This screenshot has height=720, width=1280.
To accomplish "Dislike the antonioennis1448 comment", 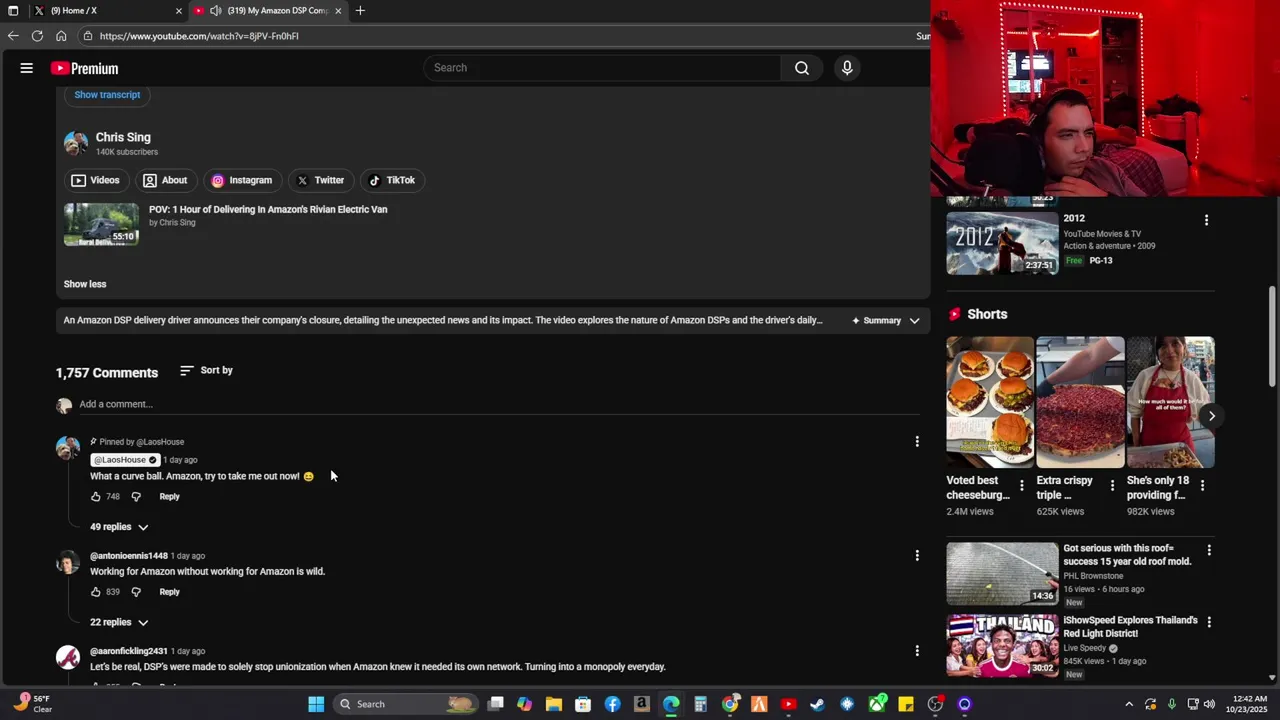I will (x=136, y=592).
